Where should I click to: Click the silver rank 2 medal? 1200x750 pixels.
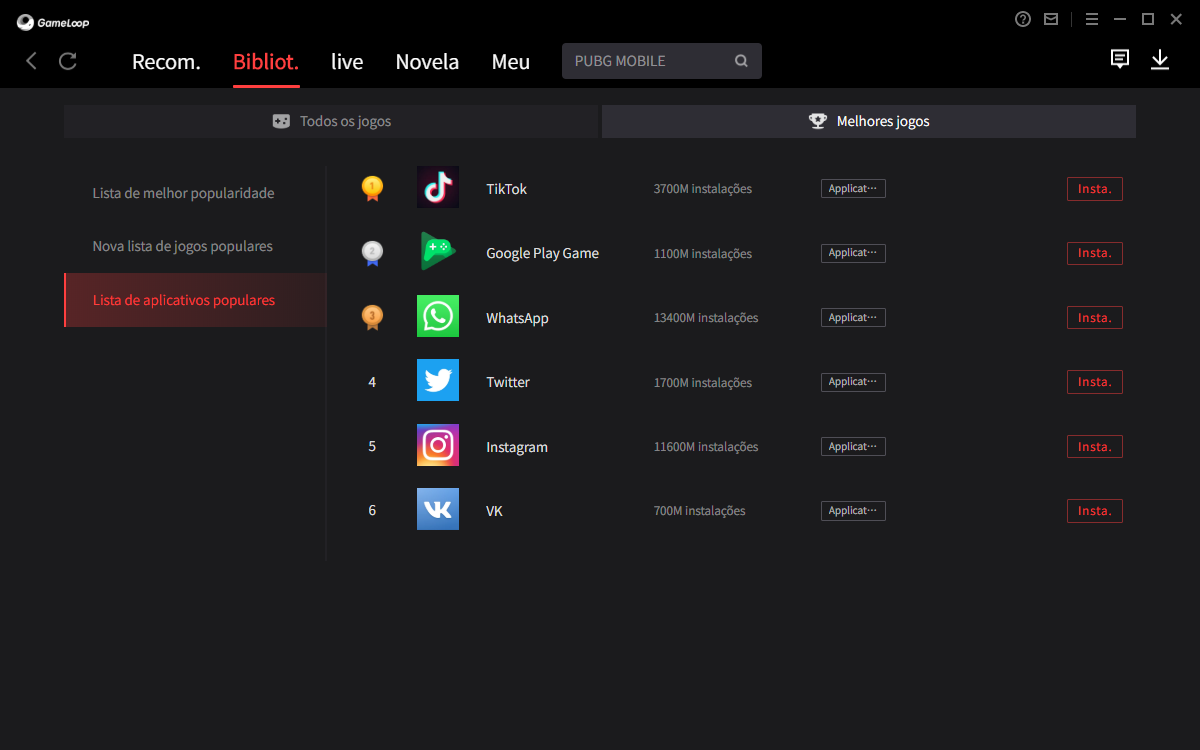(x=372, y=253)
